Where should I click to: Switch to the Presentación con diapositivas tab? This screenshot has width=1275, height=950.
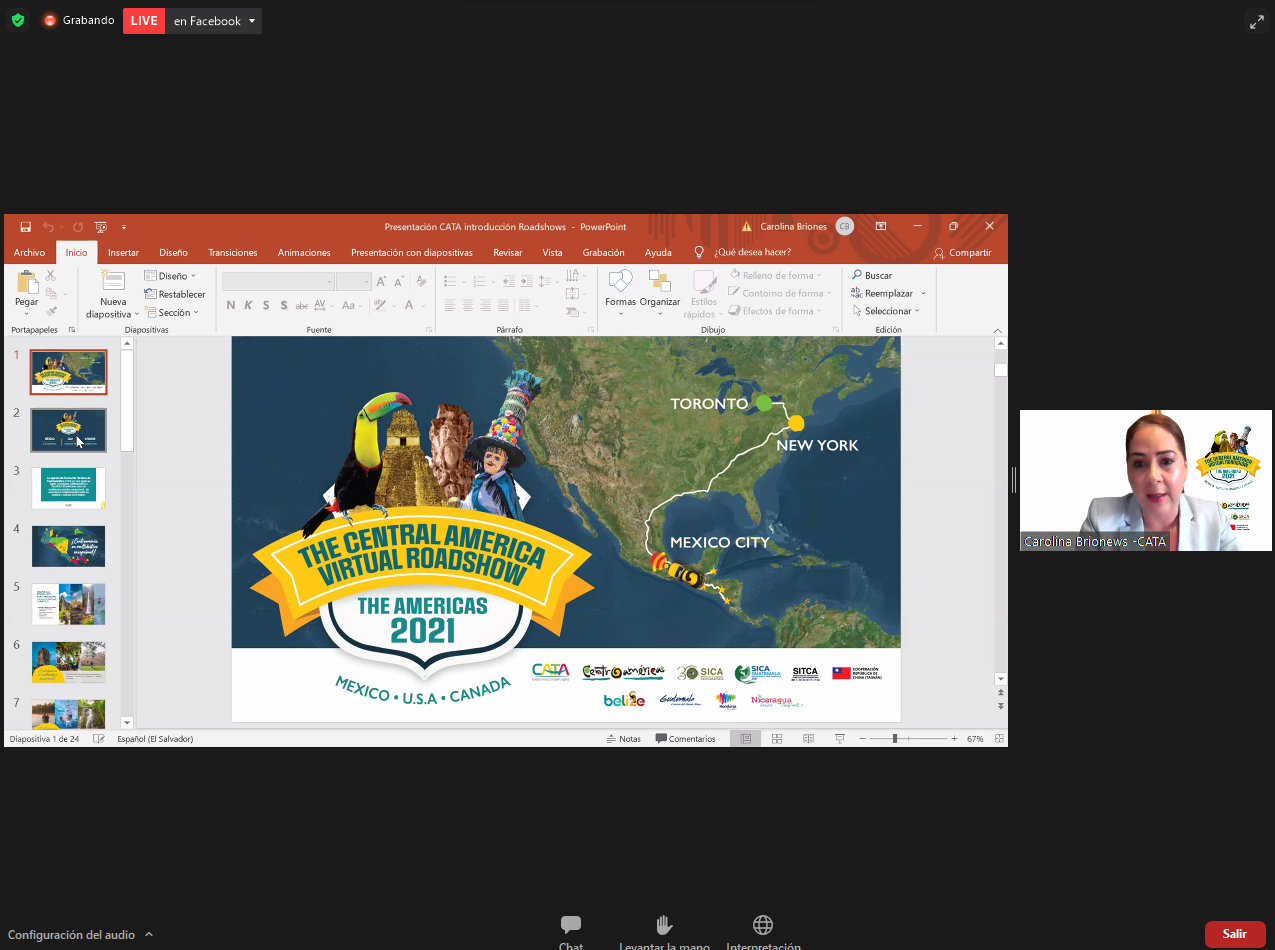tap(412, 253)
